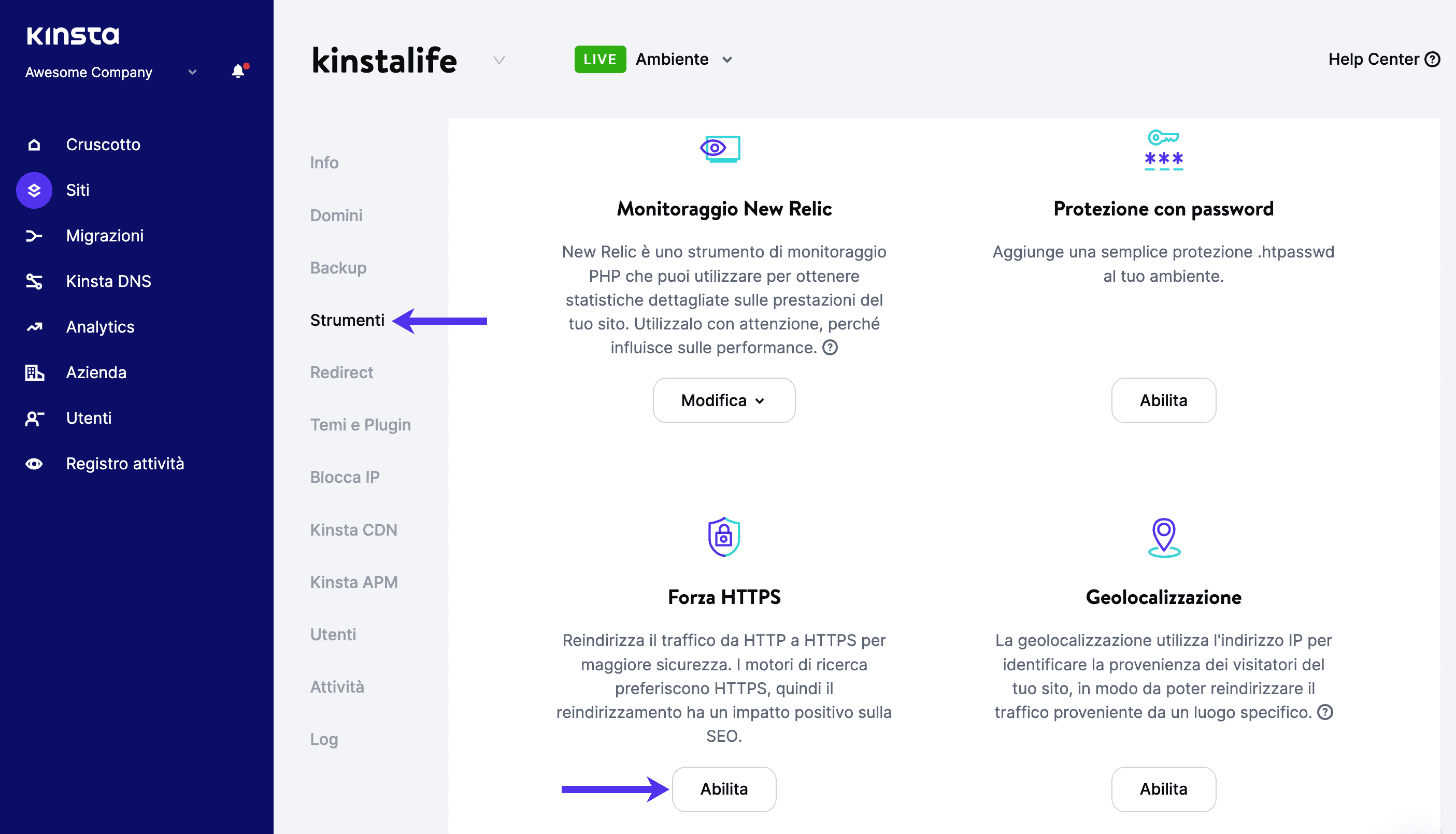Enable Forza HTTPS with Abilita
The height and width of the screenshot is (834, 1456).
[x=723, y=789]
